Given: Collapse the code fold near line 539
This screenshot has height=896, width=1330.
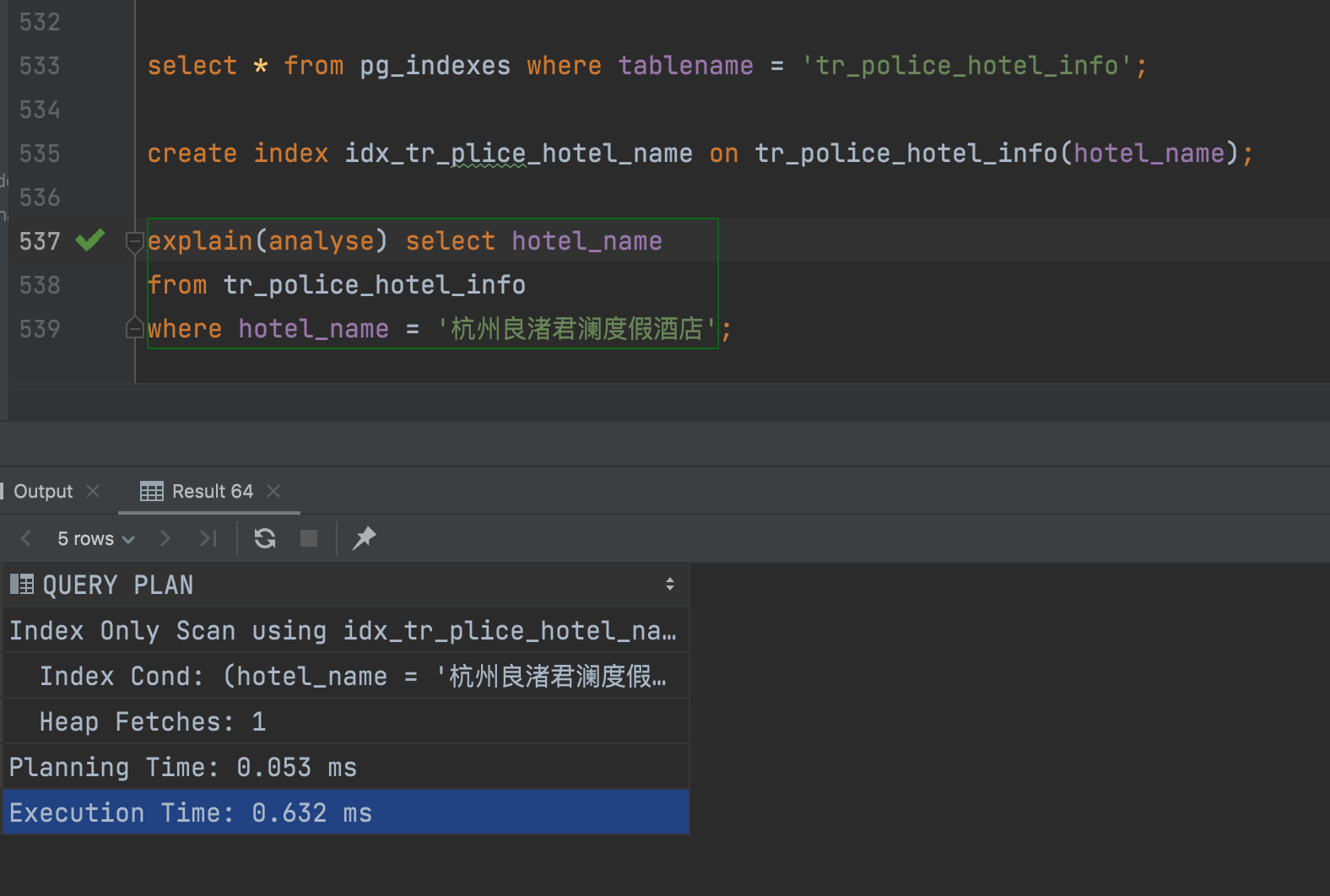Looking at the screenshot, I should click(x=134, y=327).
